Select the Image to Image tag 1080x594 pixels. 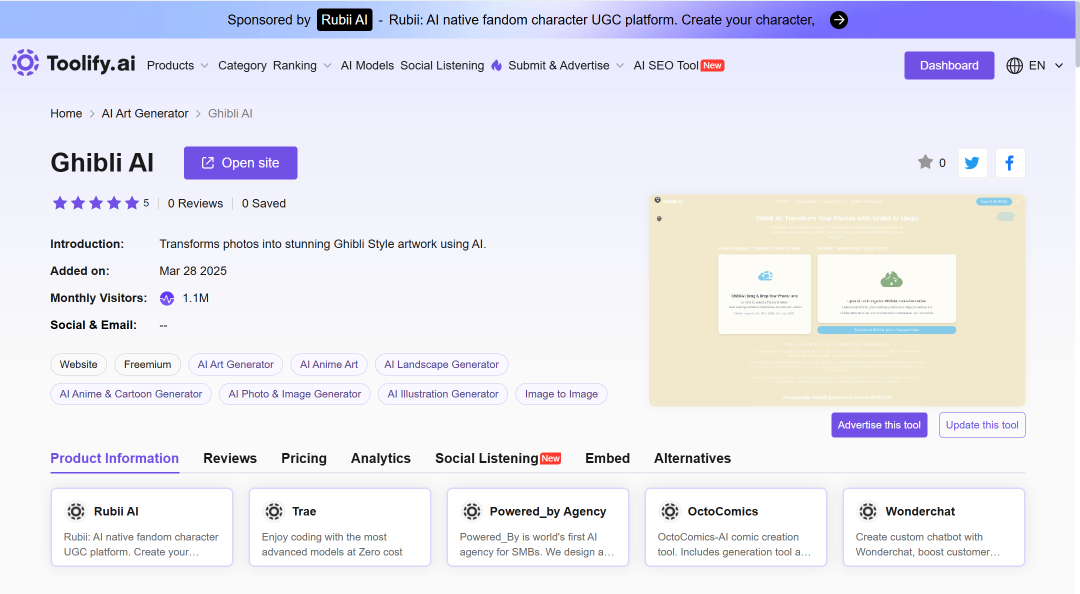561,394
